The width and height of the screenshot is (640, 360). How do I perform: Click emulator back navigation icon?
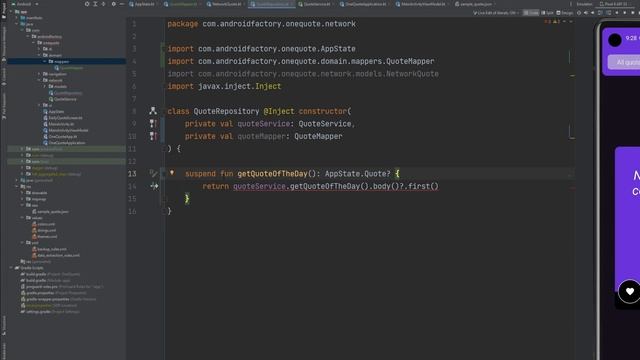pos(617,13)
